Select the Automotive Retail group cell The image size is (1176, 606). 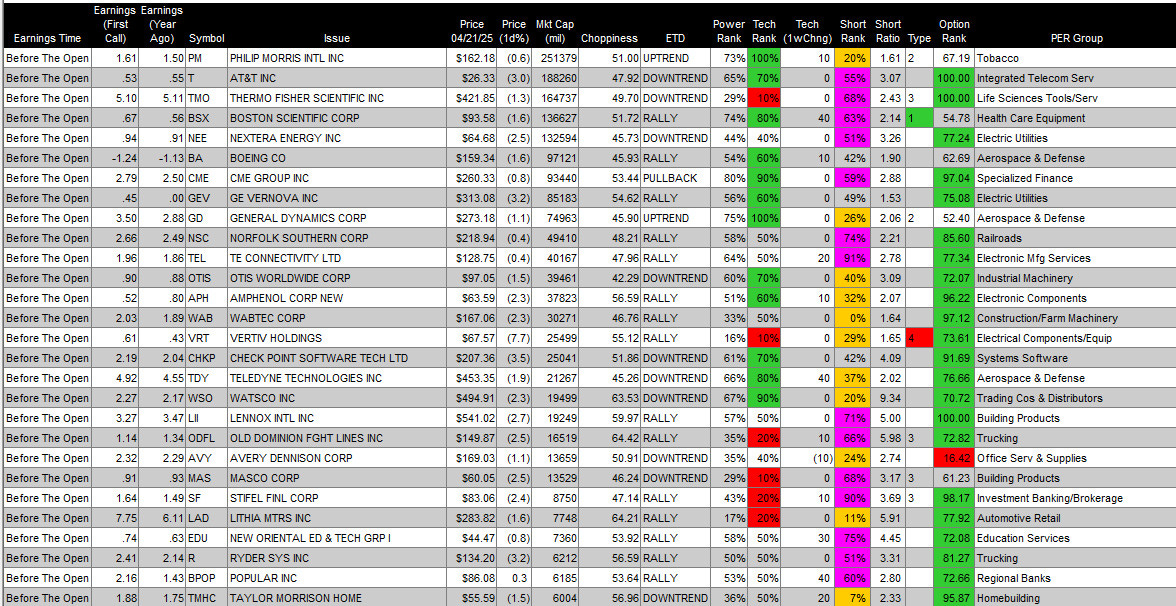1075,518
